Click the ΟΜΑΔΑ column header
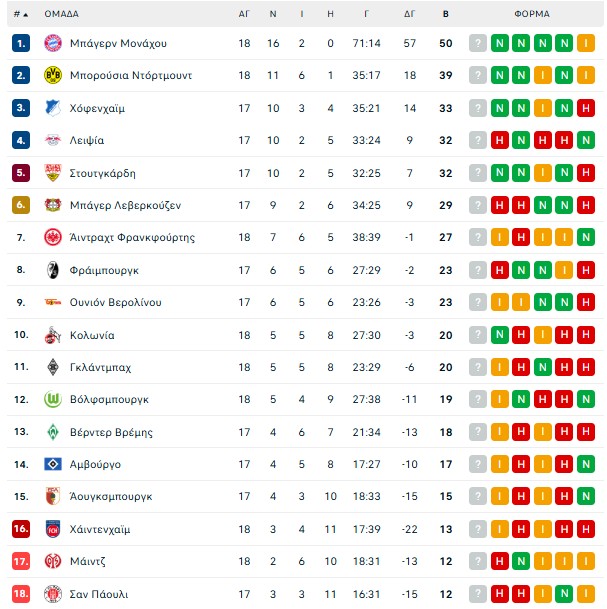Screen dimensions: 607x609 coord(62,14)
